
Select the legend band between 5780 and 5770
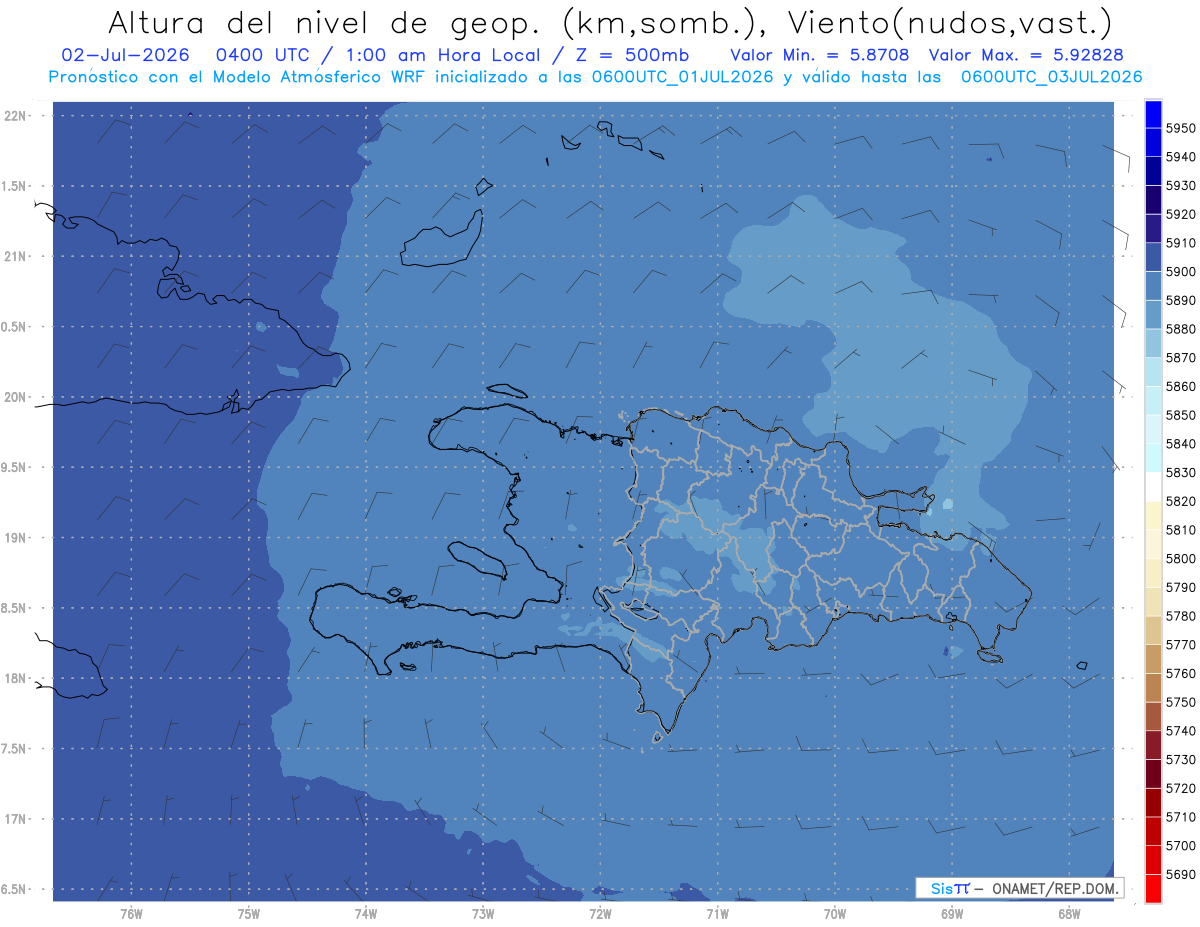(1152, 630)
